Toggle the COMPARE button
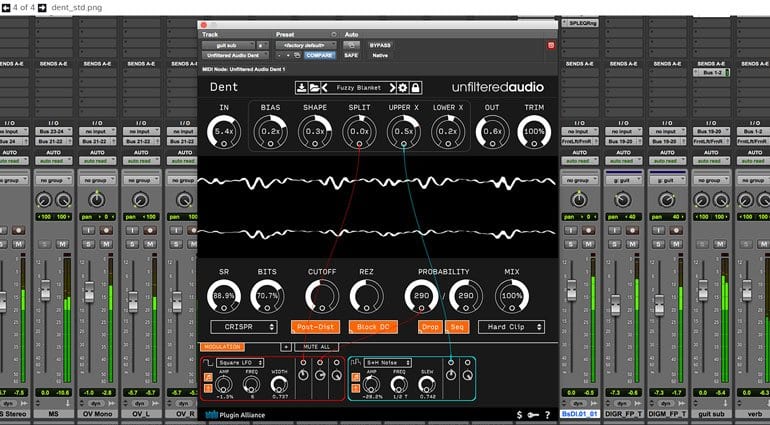 (x=319, y=56)
